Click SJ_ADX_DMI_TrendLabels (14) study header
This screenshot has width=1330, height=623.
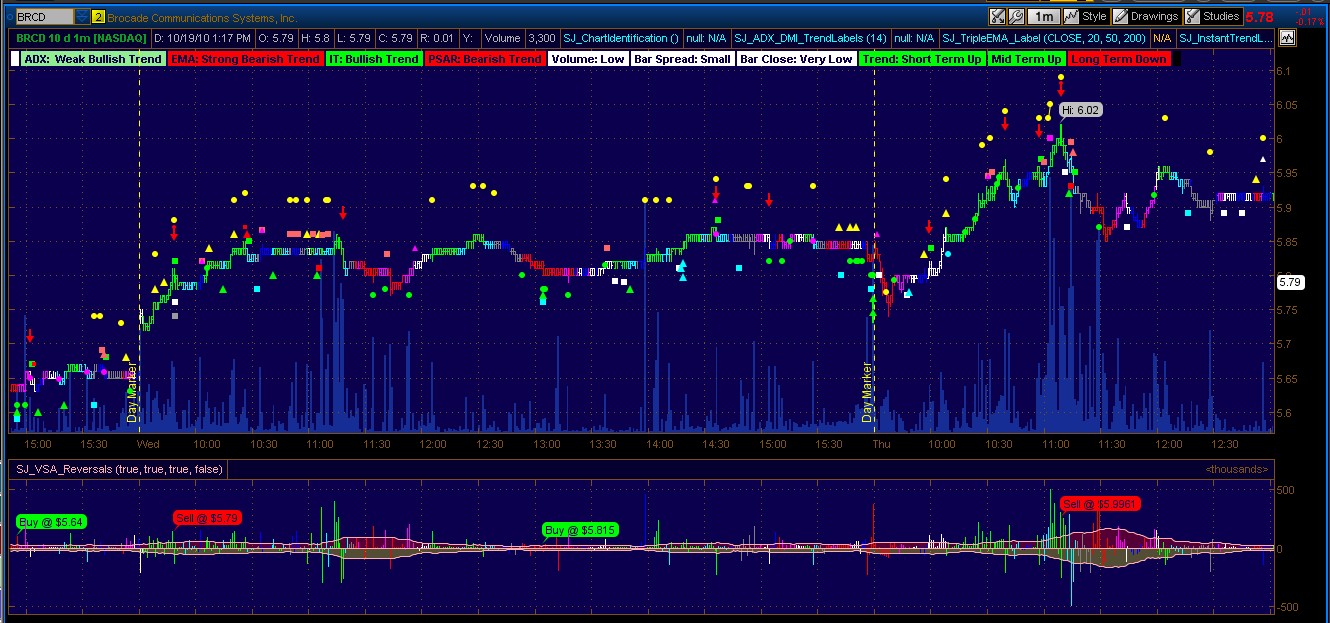click(x=810, y=38)
